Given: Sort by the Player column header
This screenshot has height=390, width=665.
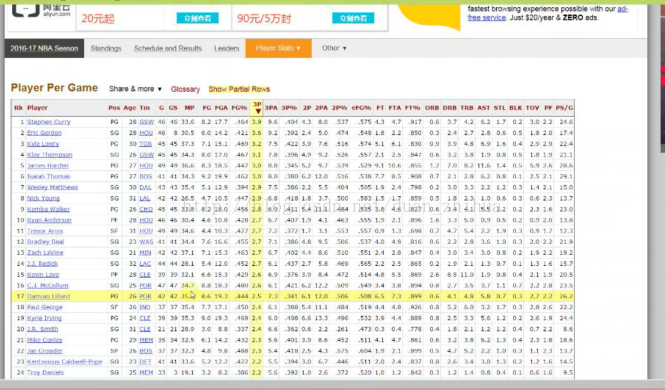Looking at the screenshot, I should [x=37, y=108].
